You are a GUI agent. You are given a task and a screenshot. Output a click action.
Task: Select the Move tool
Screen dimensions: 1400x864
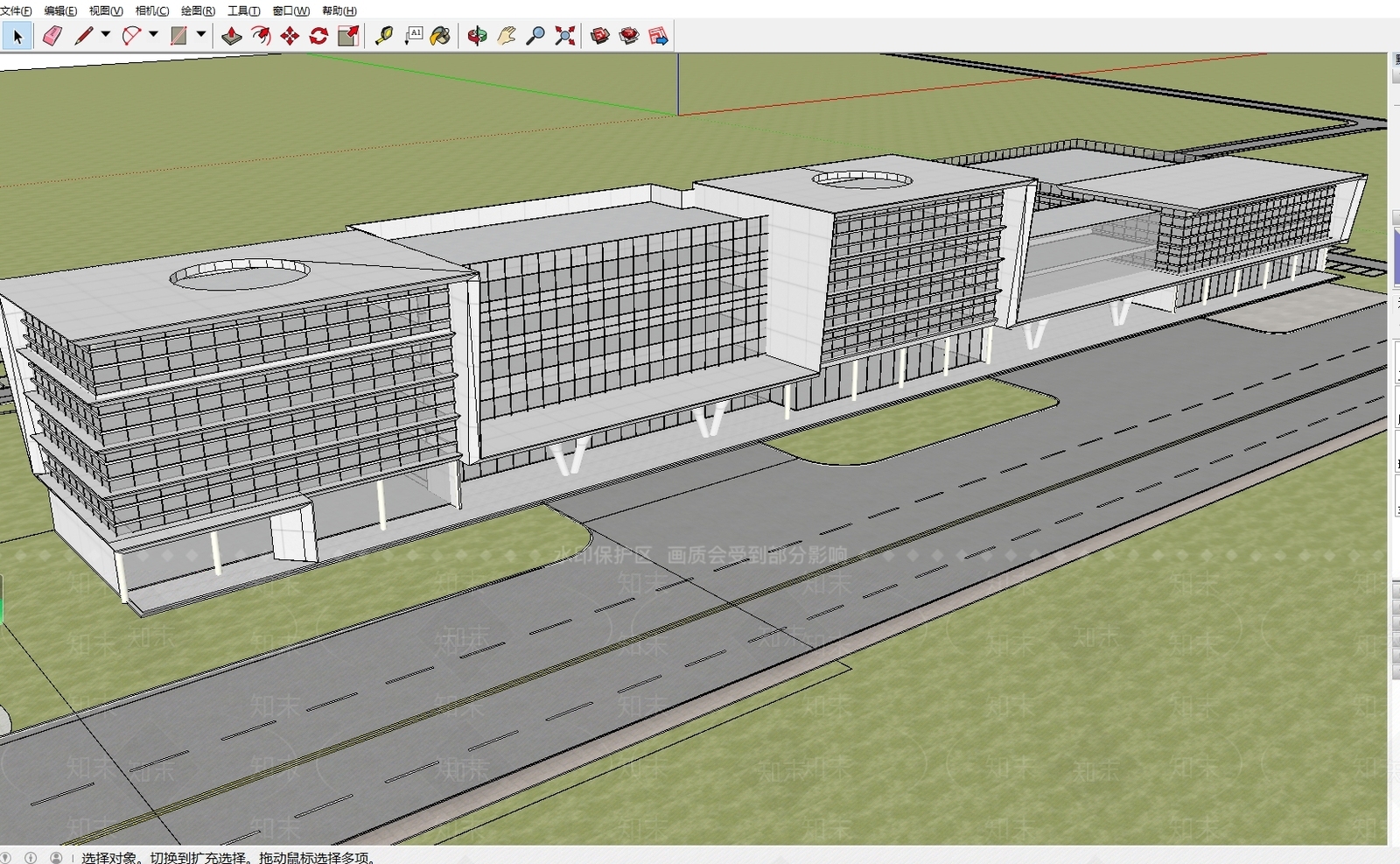pyautogui.click(x=290, y=36)
